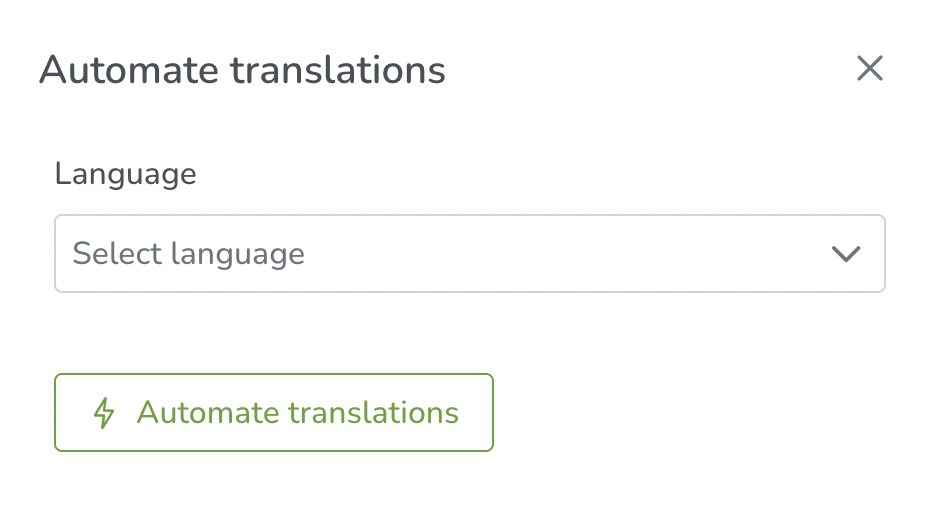942x506 pixels.
Task: Show language options list
Action: coord(470,254)
